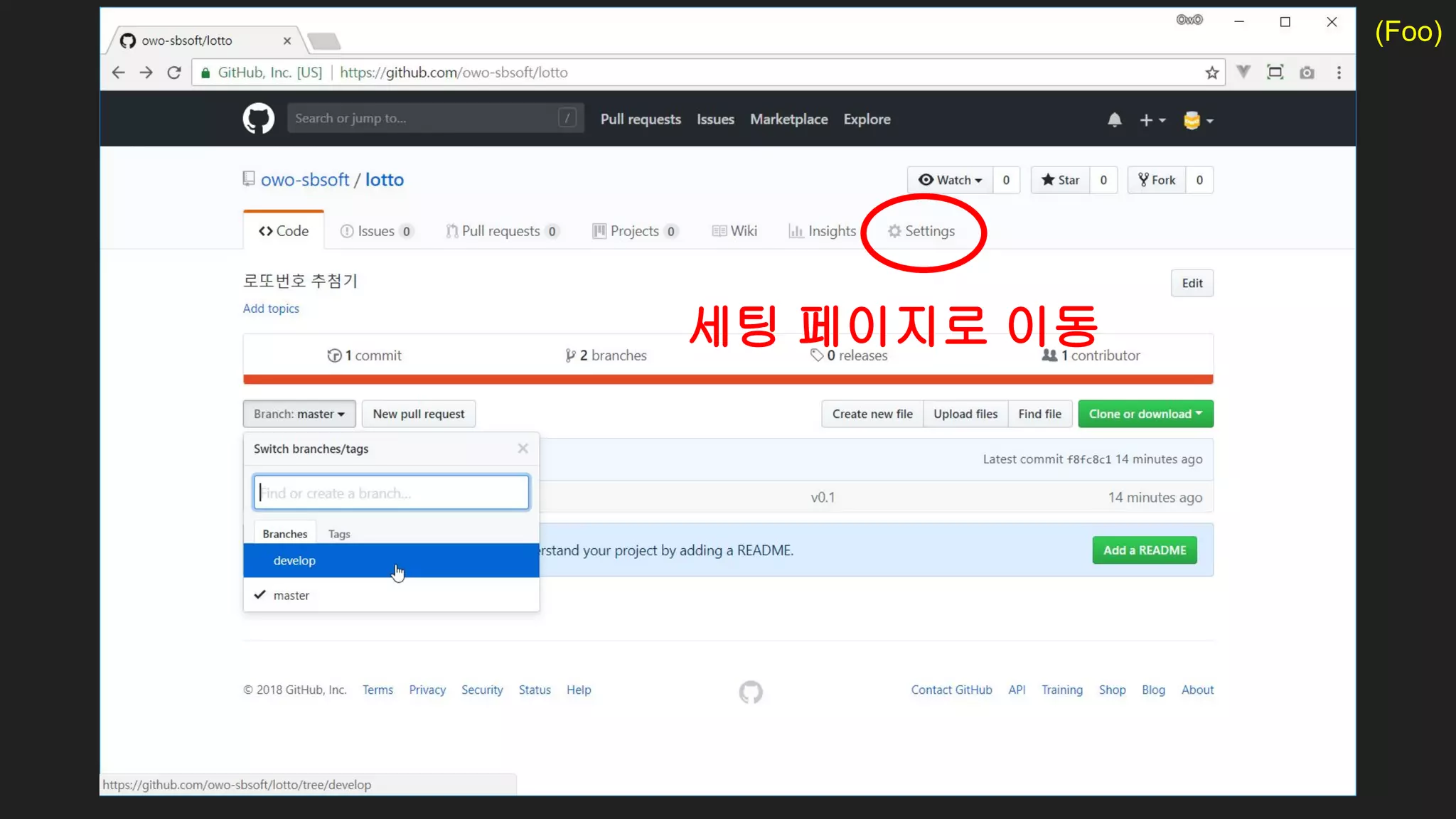Click the browser back arrow
The width and height of the screenshot is (1456, 819).
pyautogui.click(x=119, y=73)
